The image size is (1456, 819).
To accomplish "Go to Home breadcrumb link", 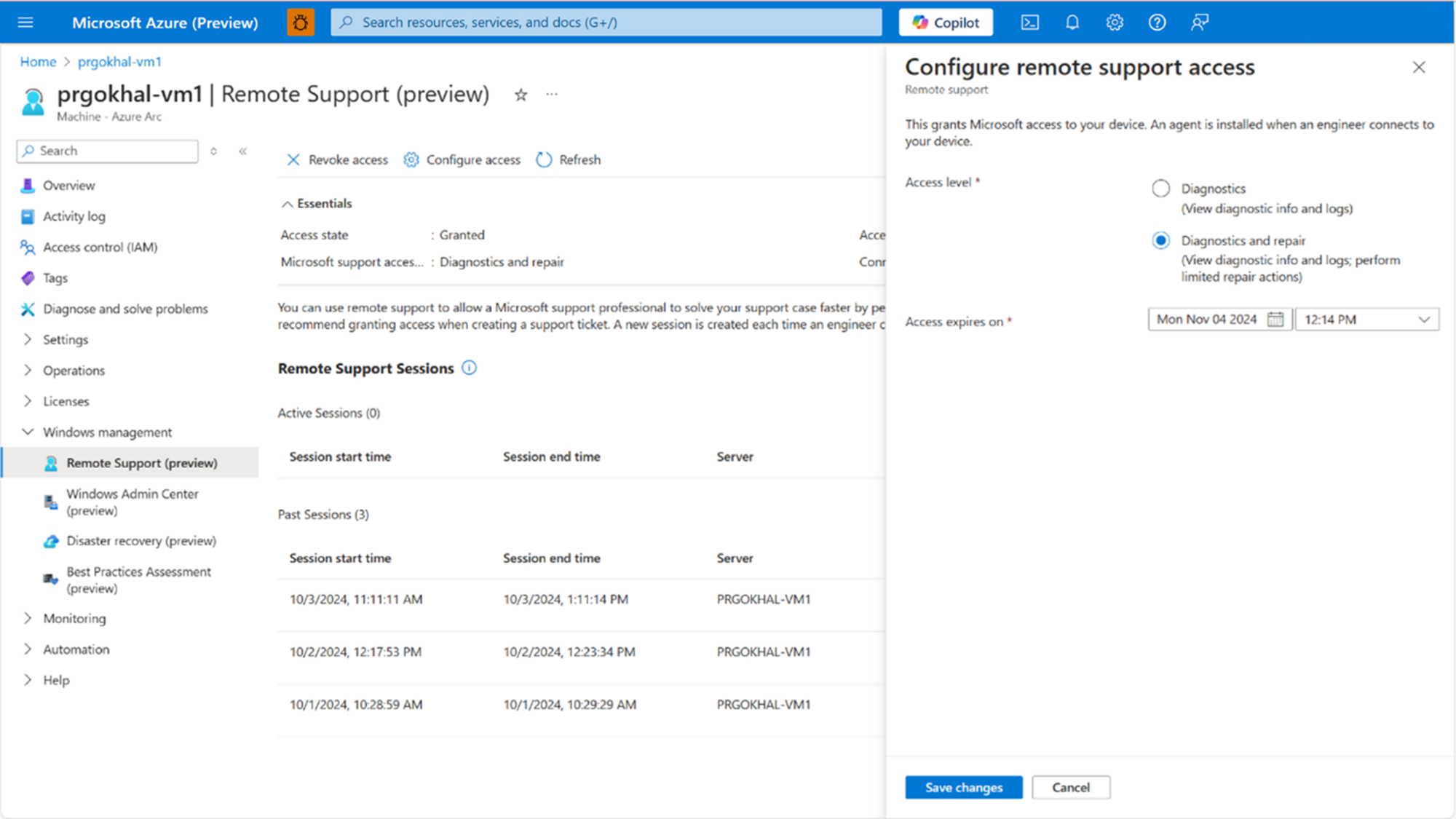I will tap(38, 62).
